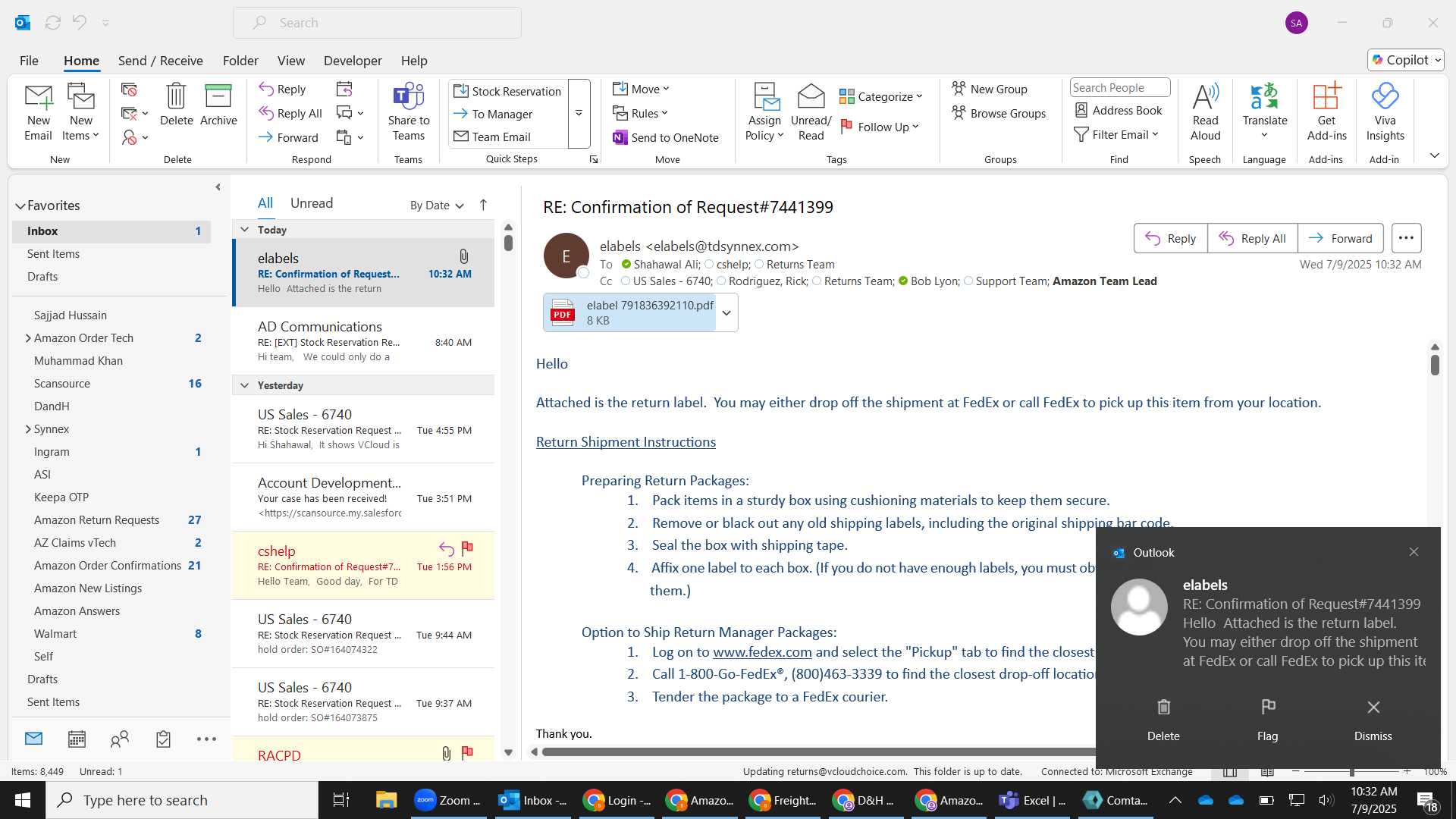1456x819 pixels.
Task: Open Zoom from the taskbar
Action: [x=448, y=800]
